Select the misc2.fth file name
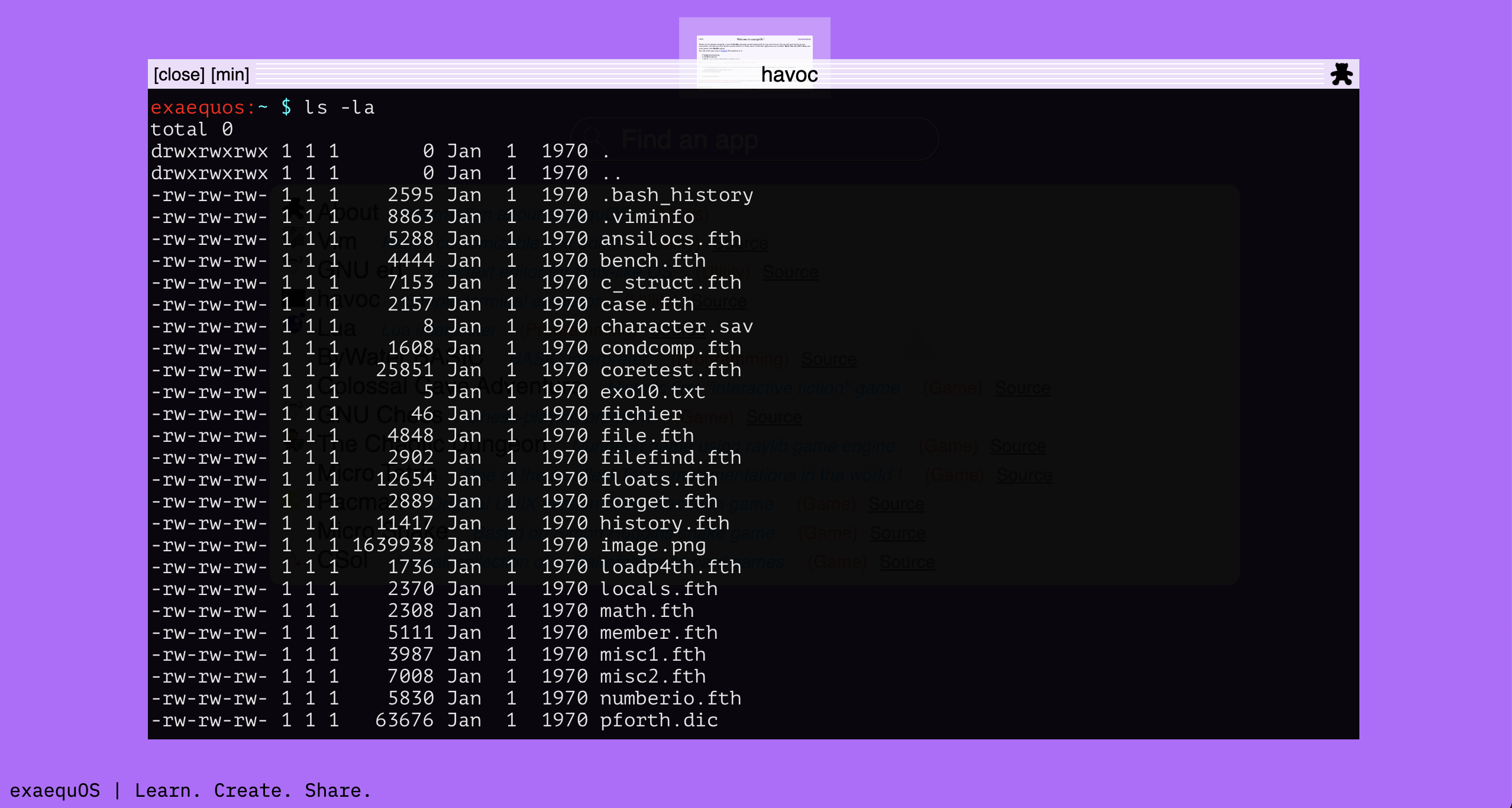Viewport: 1512px width, 808px height. pos(653,677)
